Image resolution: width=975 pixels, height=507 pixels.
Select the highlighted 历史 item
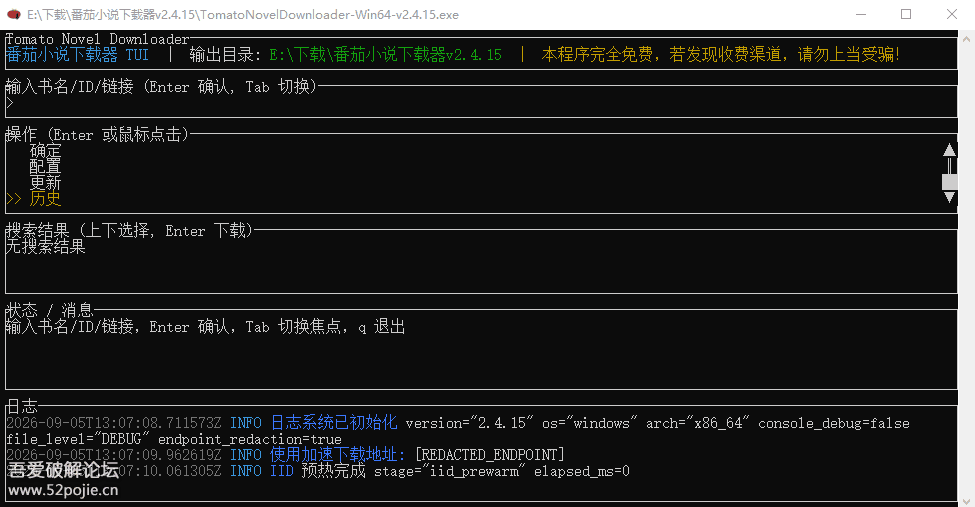pyautogui.click(x=45, y=199)
